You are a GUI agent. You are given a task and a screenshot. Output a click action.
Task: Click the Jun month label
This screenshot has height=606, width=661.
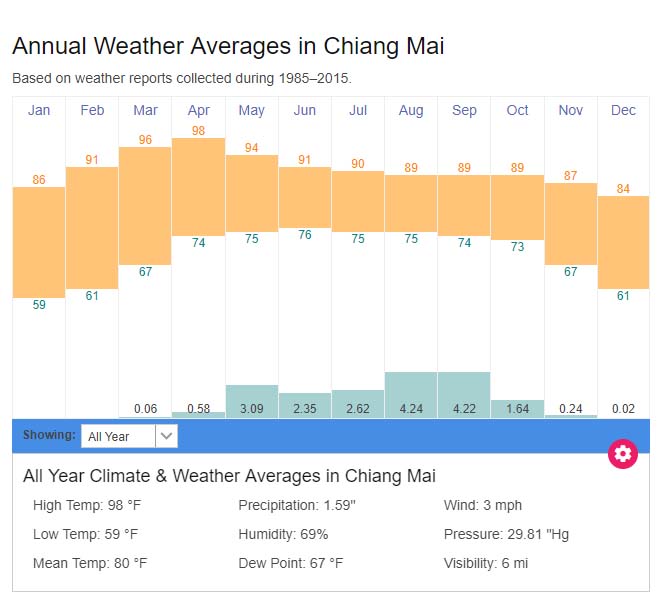click(x=305, y=110)
